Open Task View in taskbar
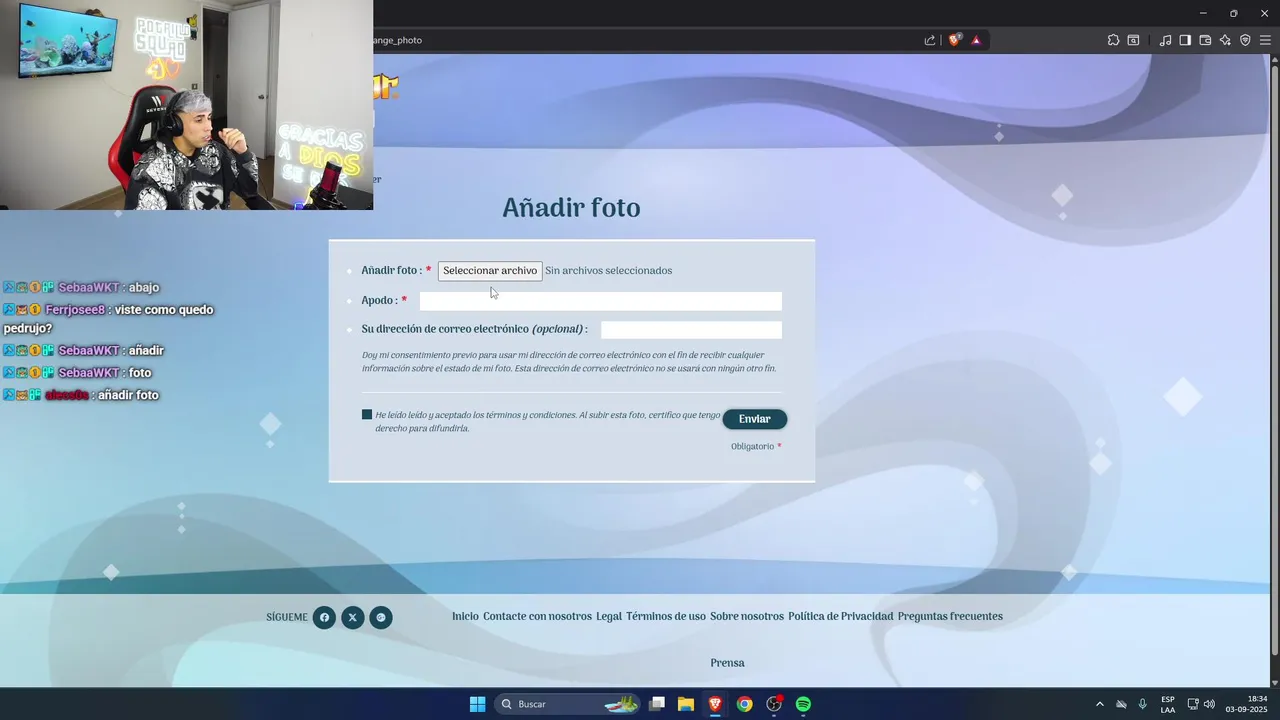The height and width of the screenshot is (720, 1280). tap(657, 704)
